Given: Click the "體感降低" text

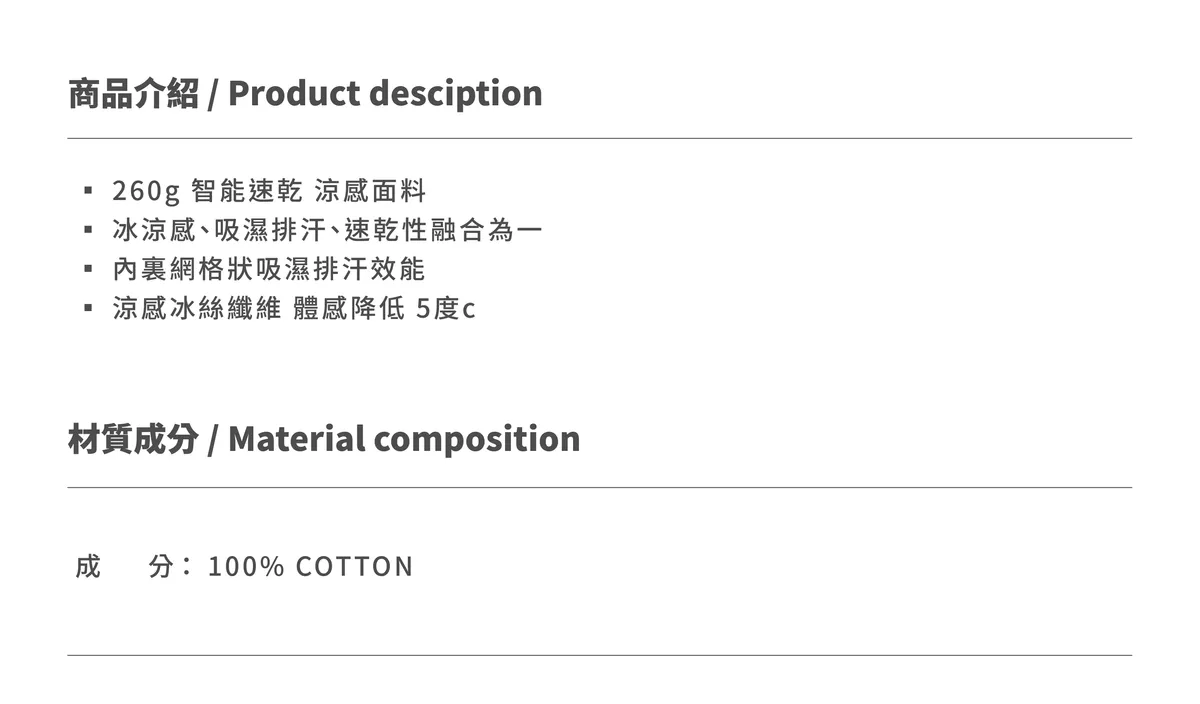Looking at the screenshot, I should [349, 309].
